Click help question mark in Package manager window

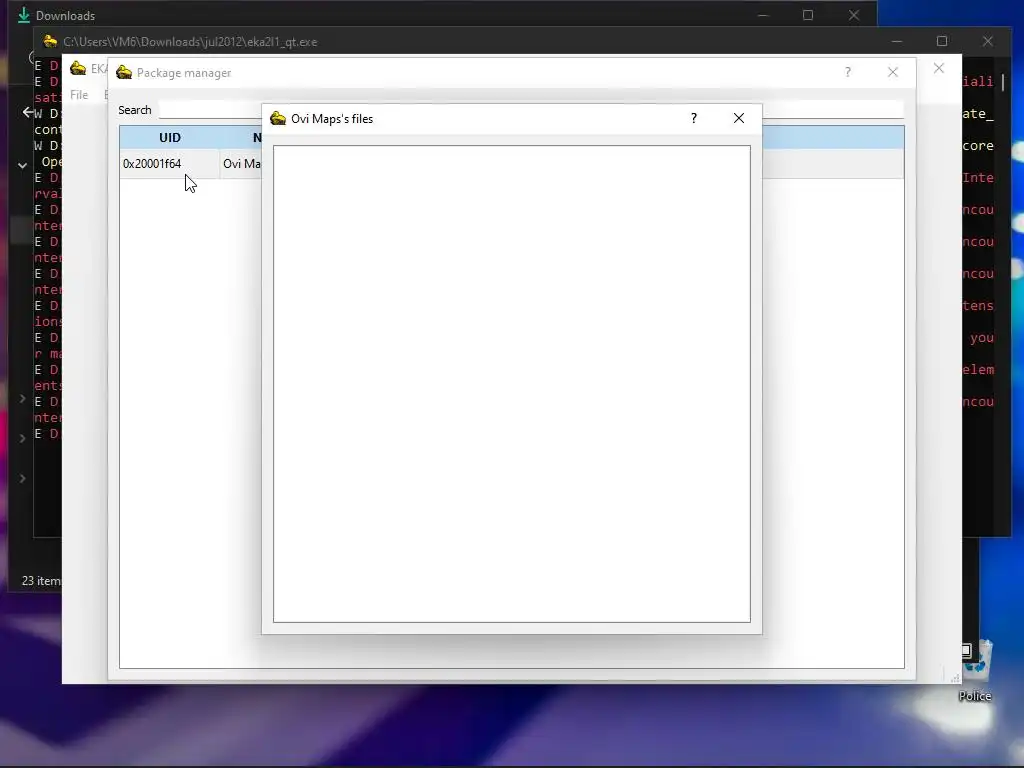[x=848, y=72]
